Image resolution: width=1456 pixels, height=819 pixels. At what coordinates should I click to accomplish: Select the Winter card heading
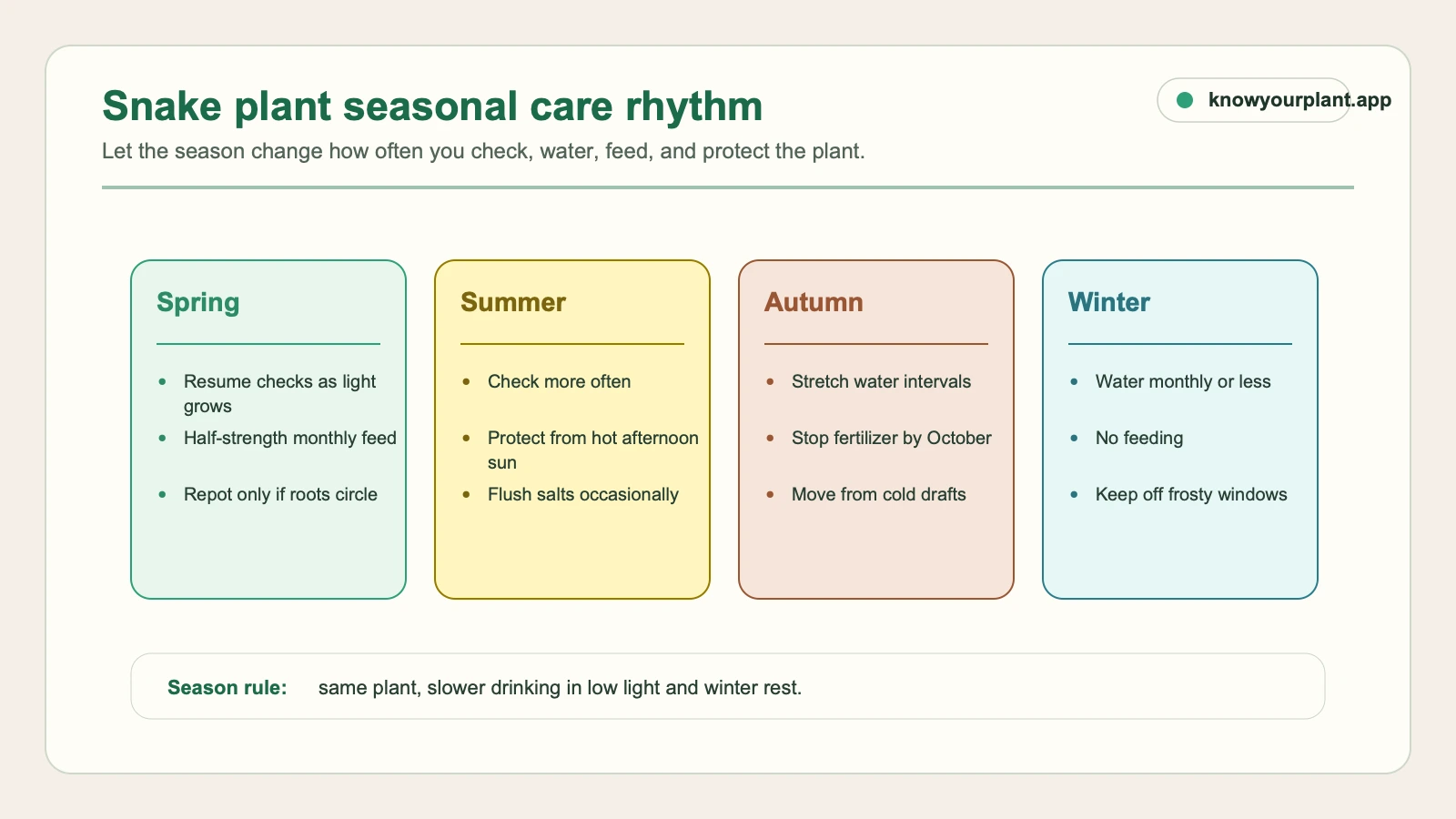[x=1109, y=302]
